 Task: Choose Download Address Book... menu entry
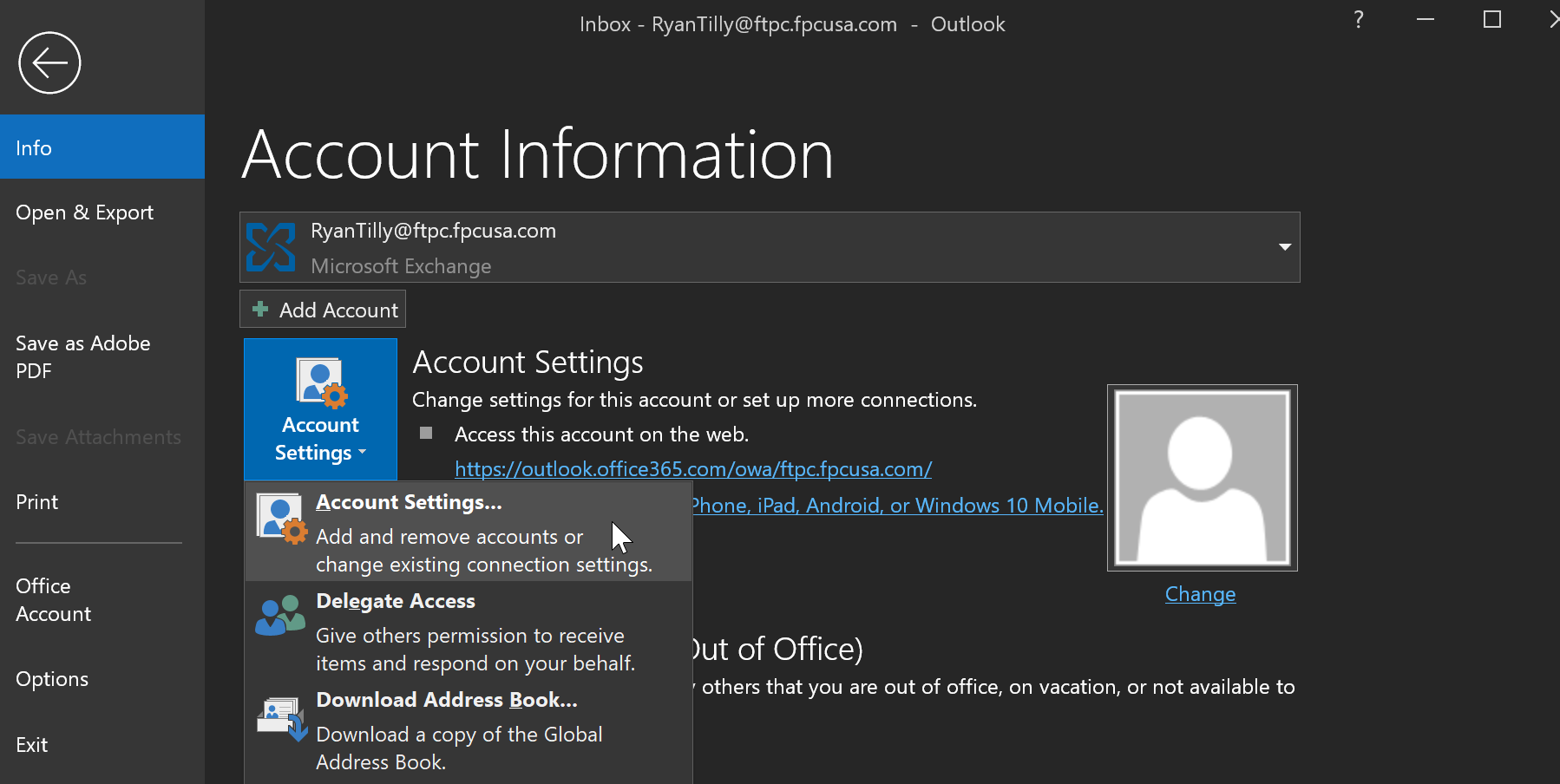469,730
